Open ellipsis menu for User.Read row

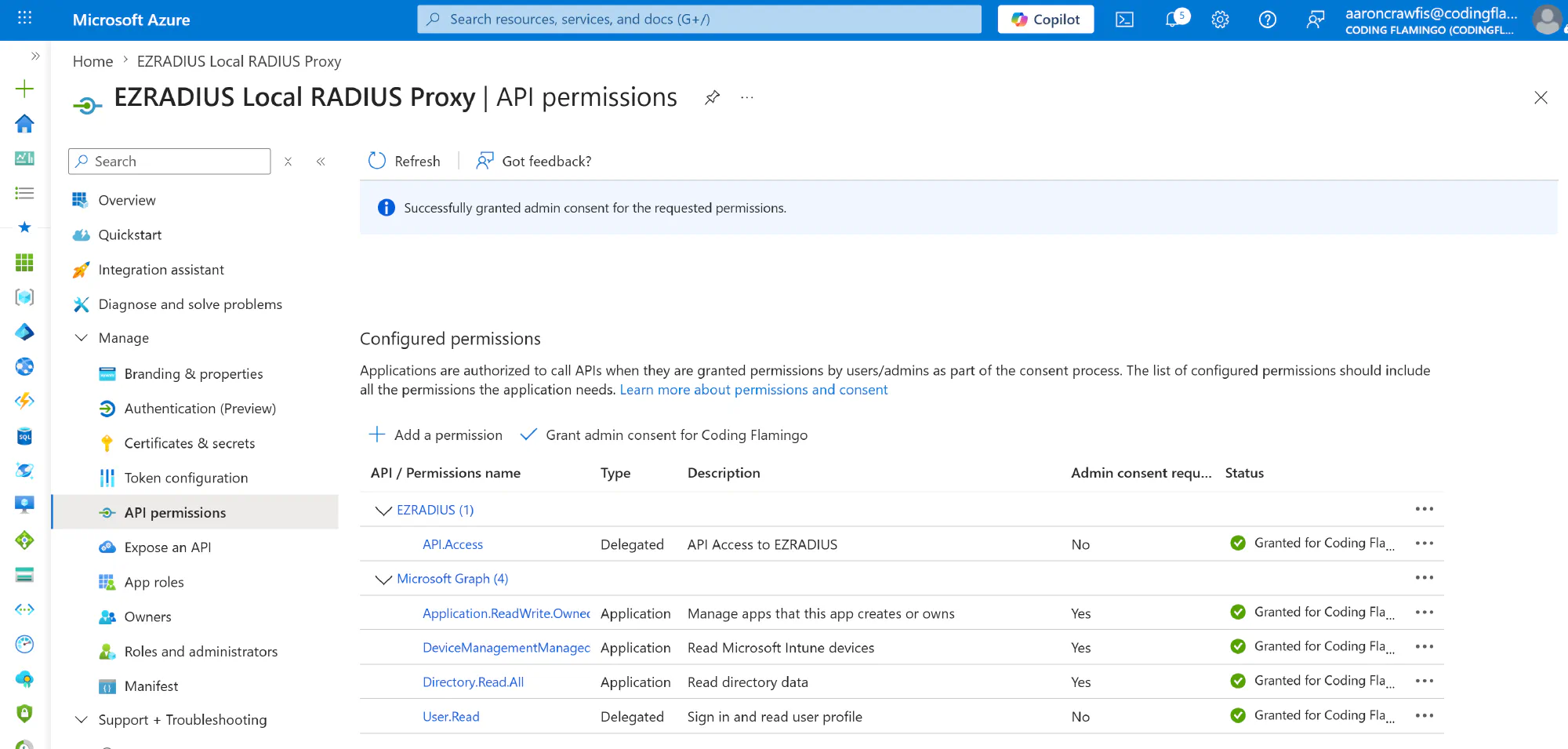click(1425, 716)
